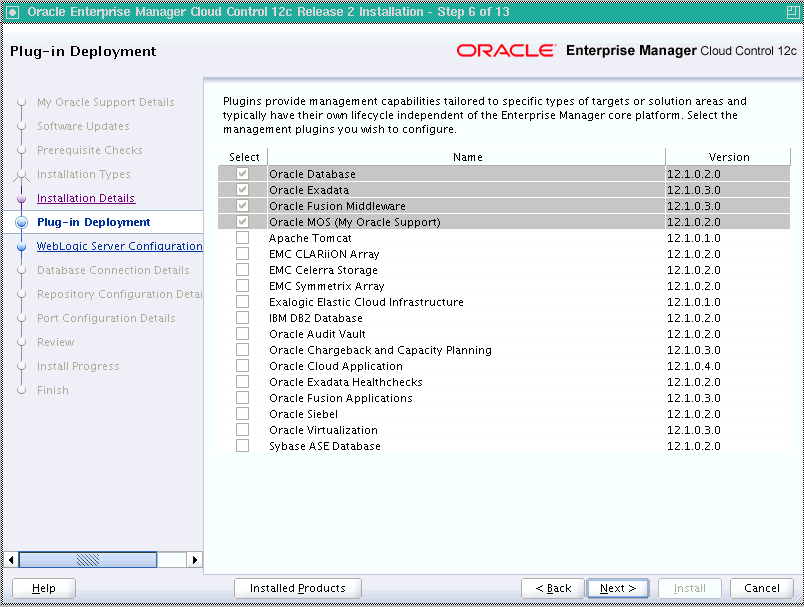The width and height of the screenshot is (804, 607).
Task: Go Back to the previous step
Action: [x=553, y=588]
